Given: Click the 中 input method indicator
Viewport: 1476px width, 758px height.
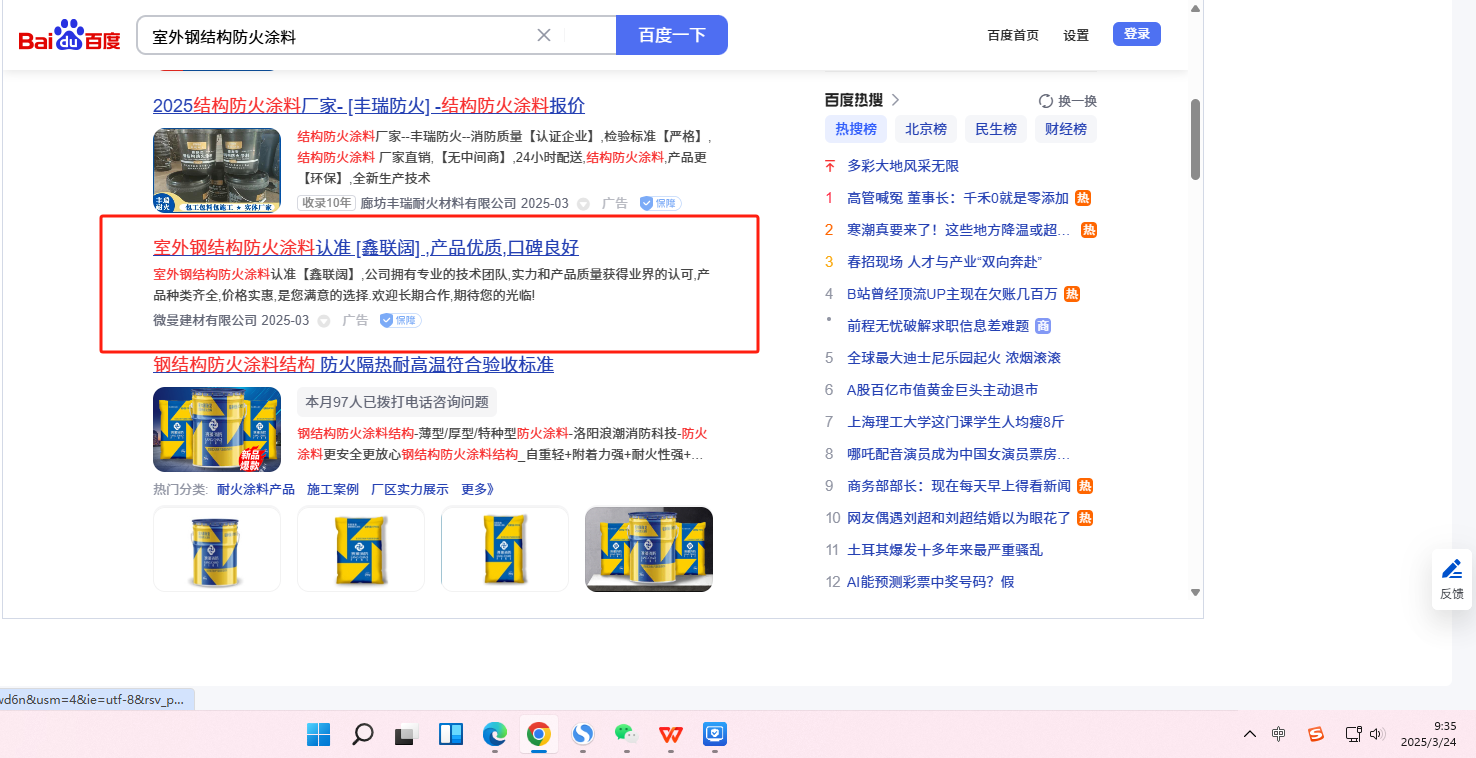Looking at the screenshot, I should point(1279,734).
